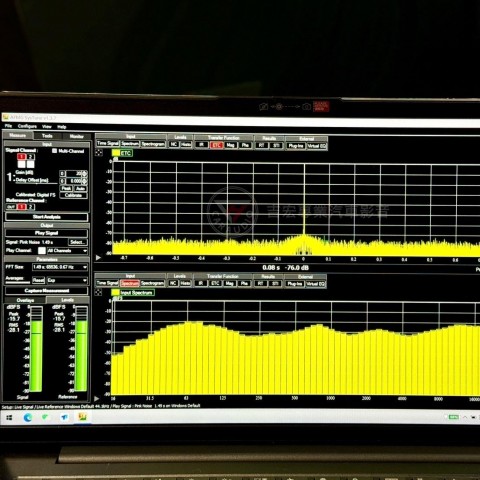The height and width of the screenshot is (480, 480).
Task: Click the play arrow below the Input Spectrum graph
Action: click(97, 398)
